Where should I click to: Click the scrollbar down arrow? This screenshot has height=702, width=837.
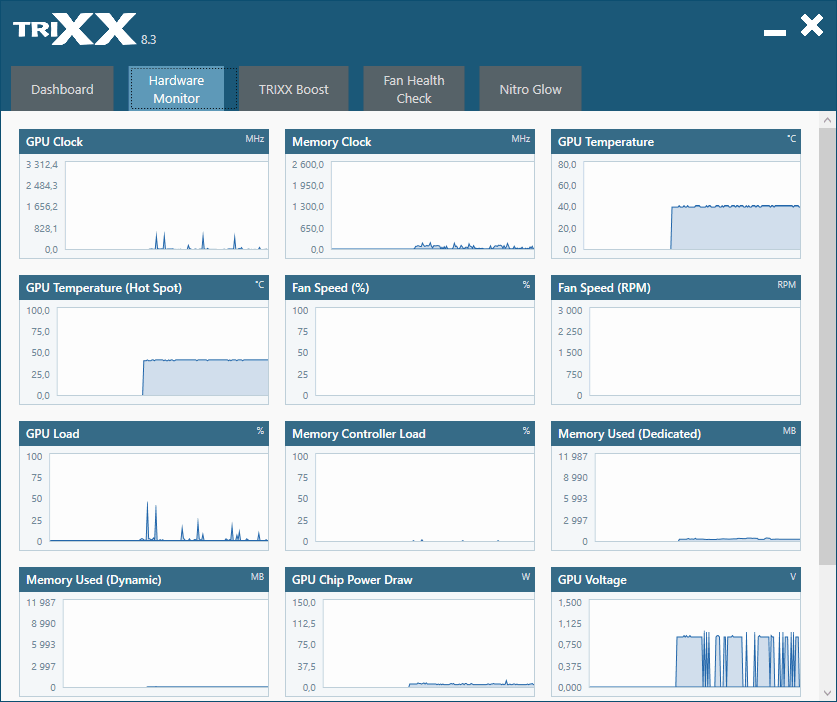[x=827, y=693]
